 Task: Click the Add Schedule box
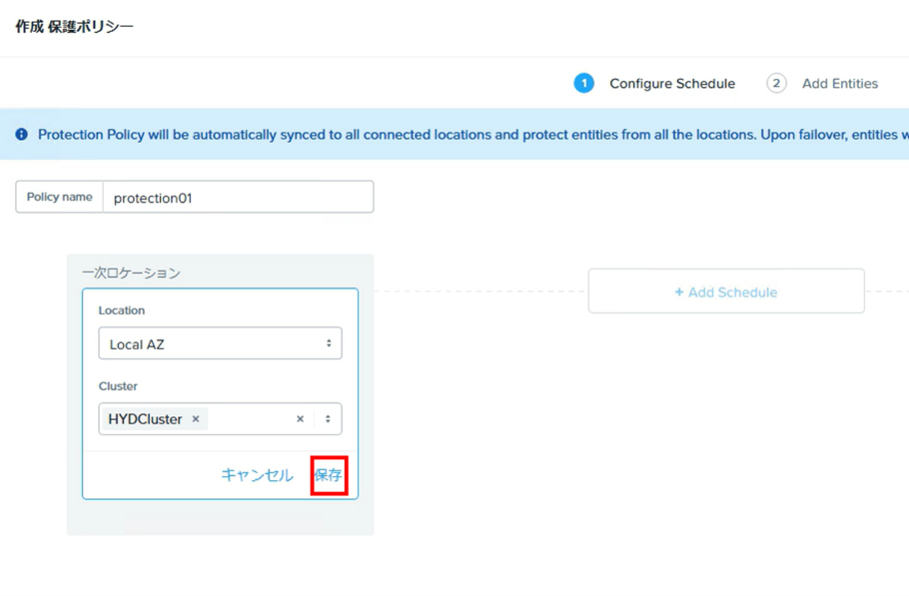pos(726,291)
